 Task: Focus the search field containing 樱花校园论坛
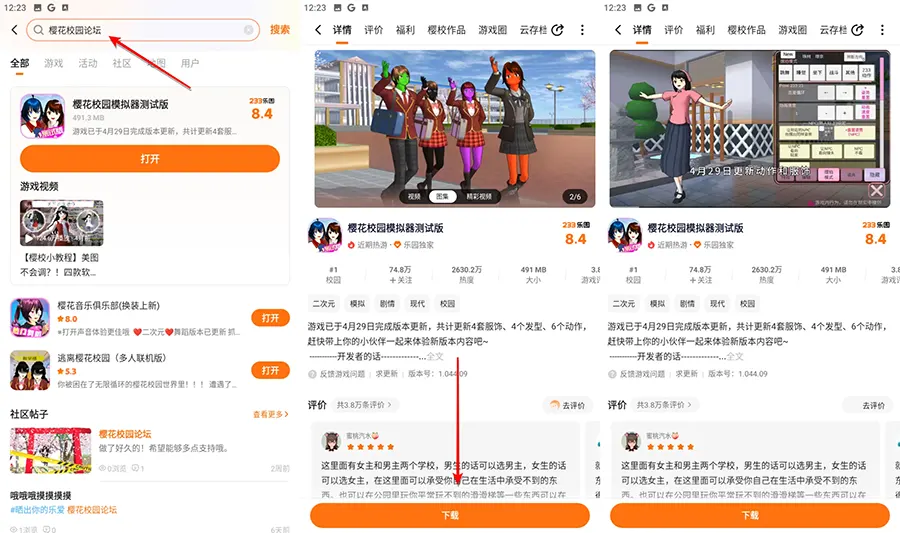[x=143, y=30]
